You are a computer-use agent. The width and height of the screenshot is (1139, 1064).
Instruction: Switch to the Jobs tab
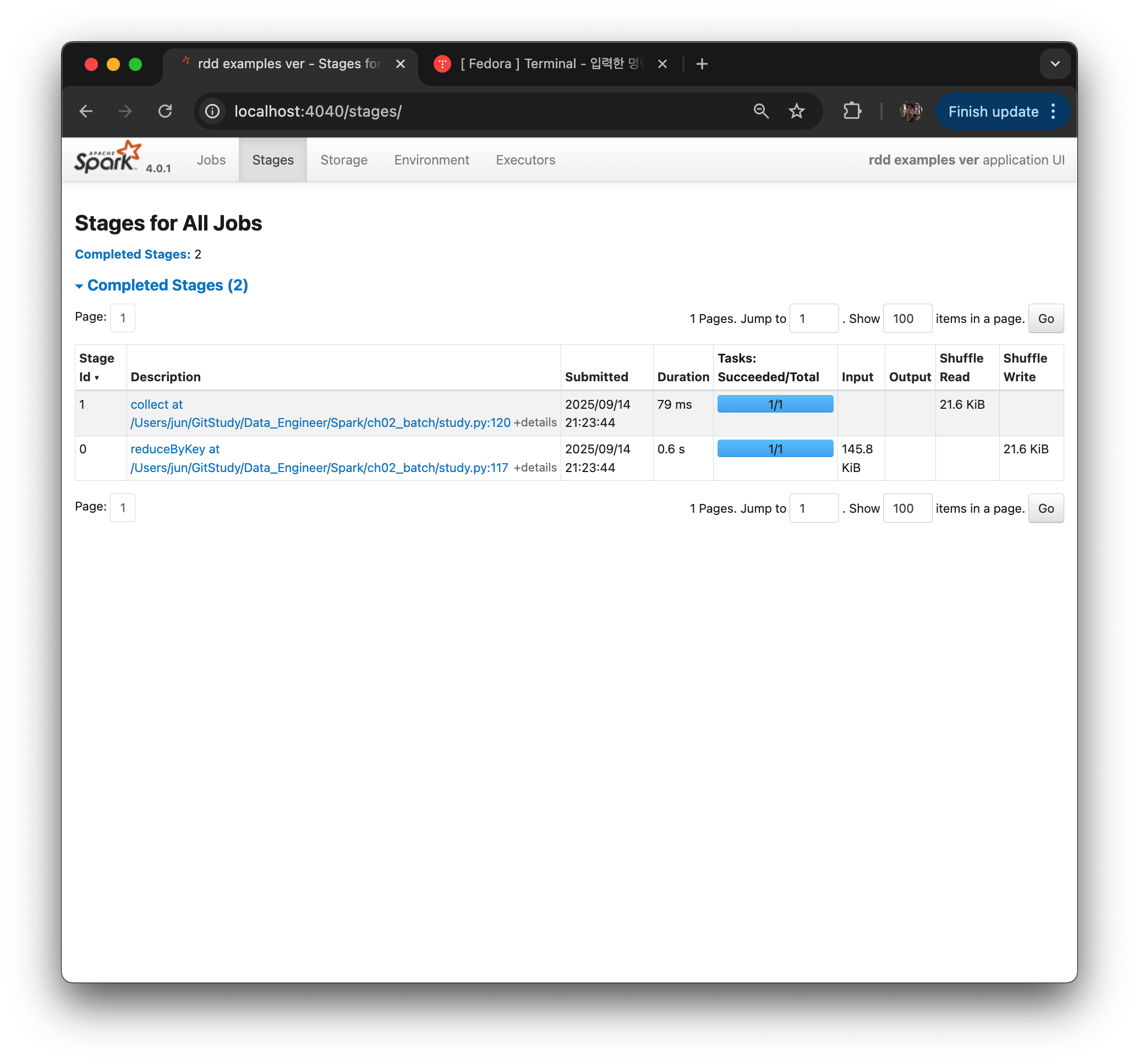211,160
